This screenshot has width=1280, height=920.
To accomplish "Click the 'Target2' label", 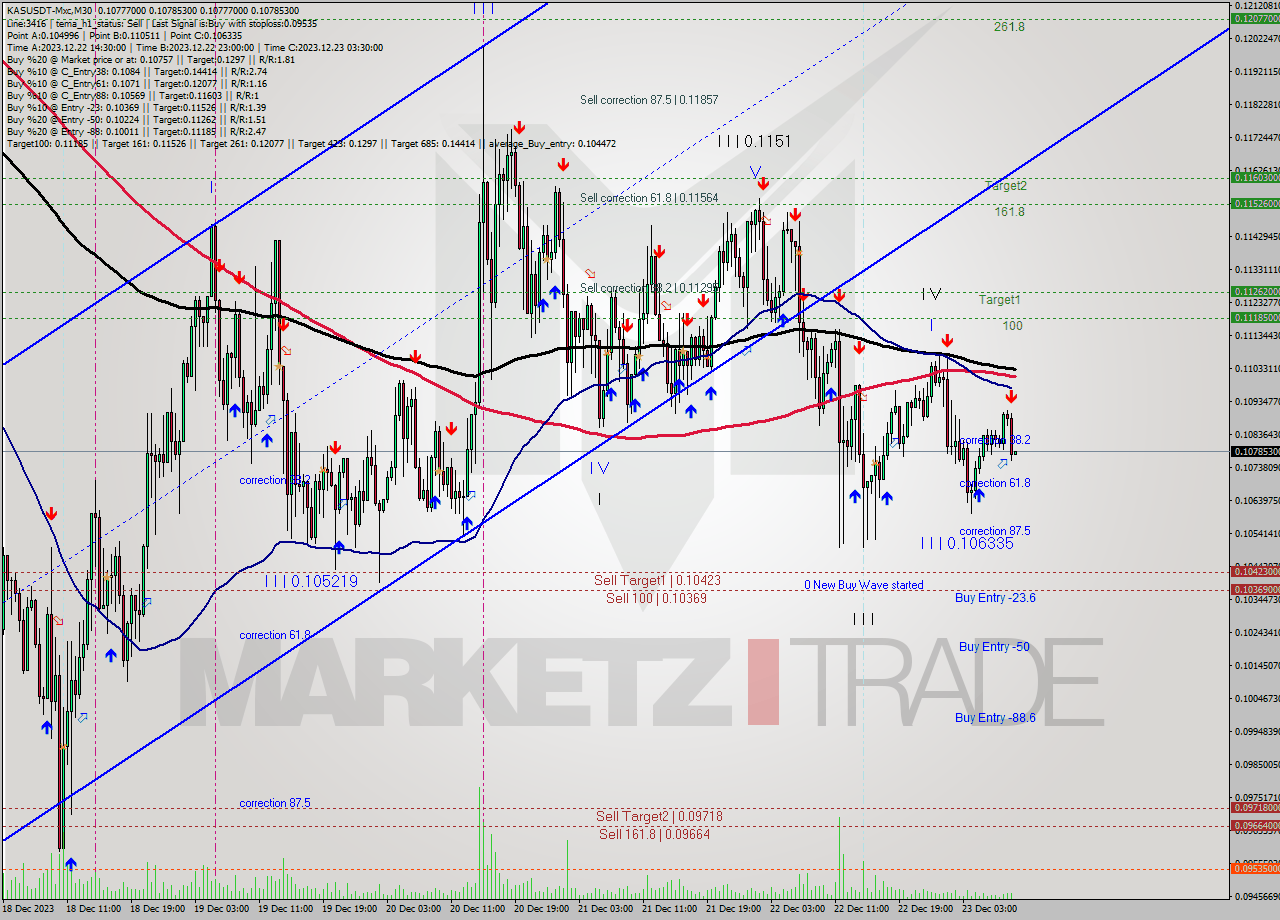I will click(x=1006, y=186).
